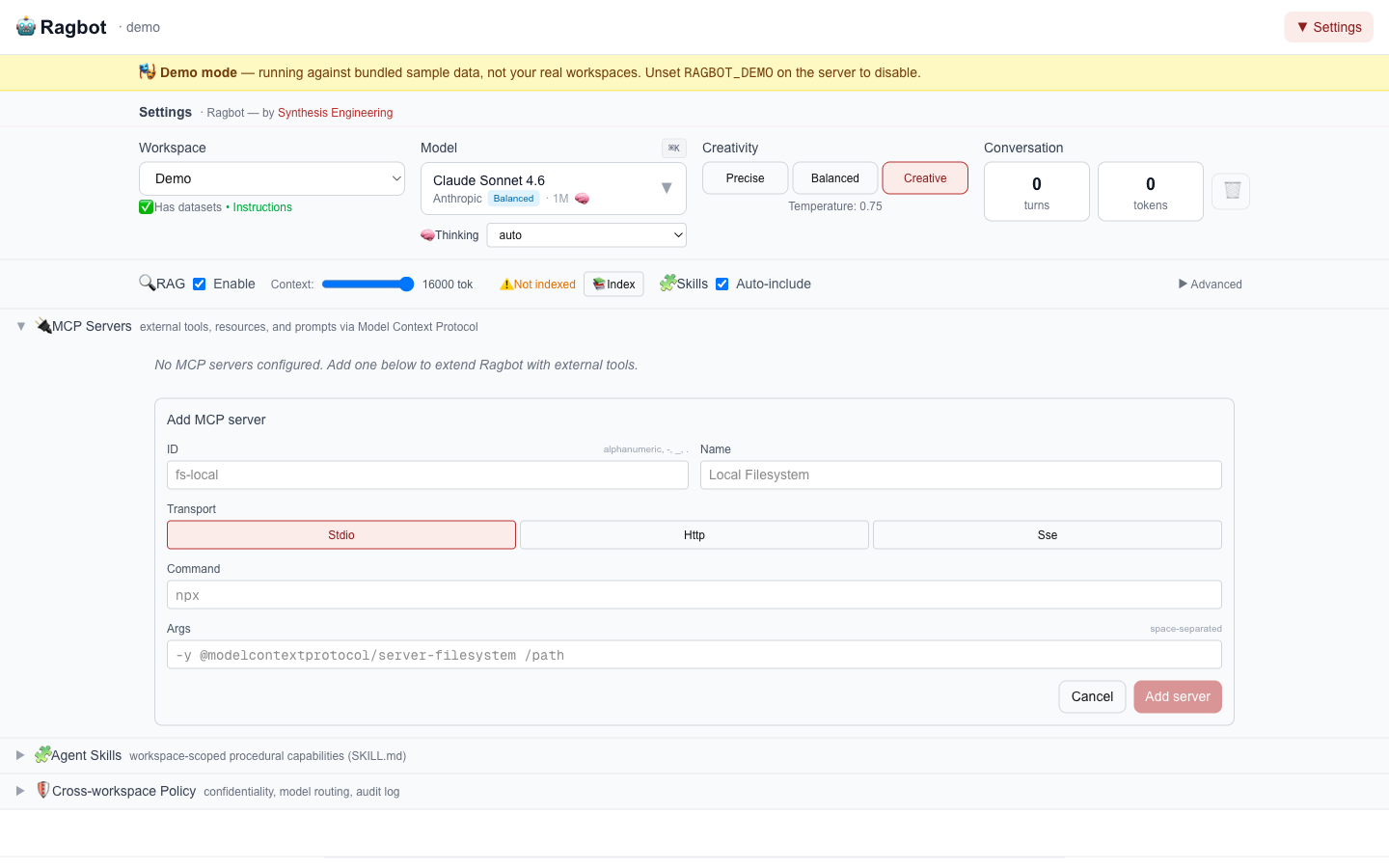Choose Http transport

pyautogui.click(x=694, y=535)
